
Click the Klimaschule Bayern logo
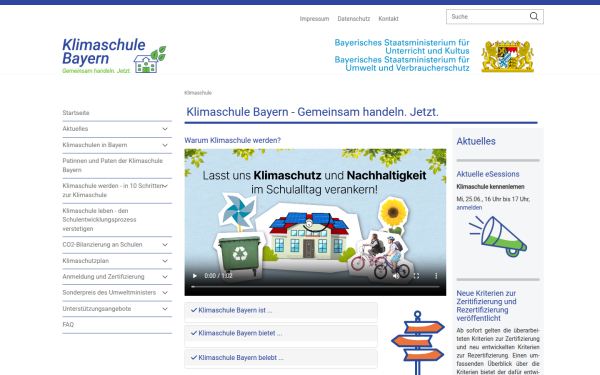click(x=114, y=55)
